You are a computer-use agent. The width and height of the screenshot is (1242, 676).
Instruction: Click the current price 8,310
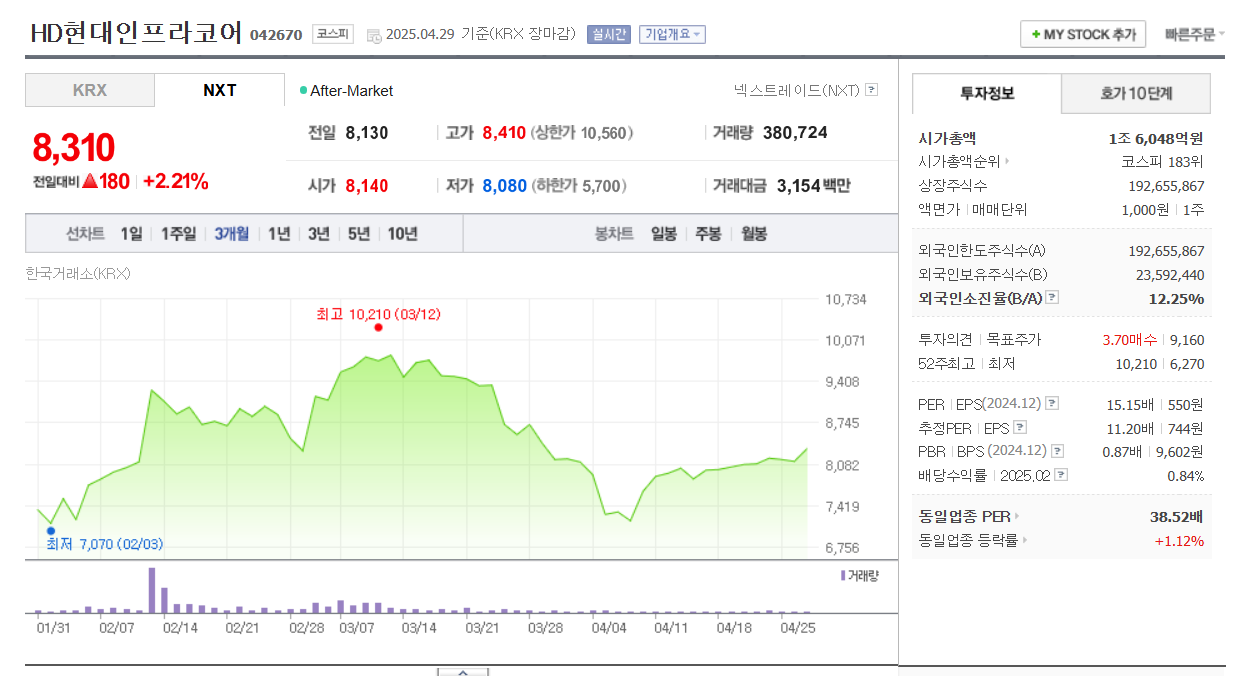pos(74,147)
